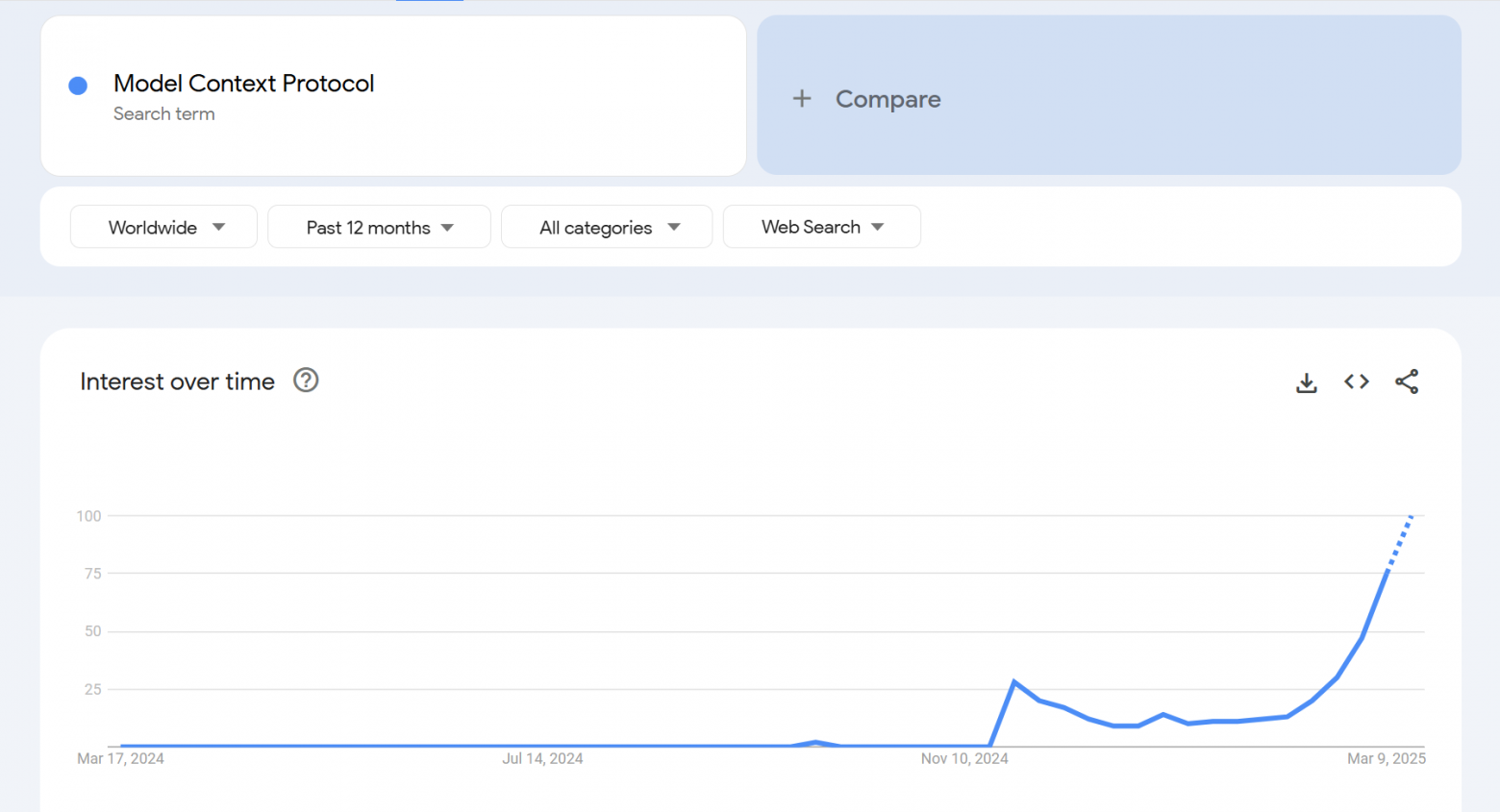Open the Past 12 months dropdown

point(379,227)
